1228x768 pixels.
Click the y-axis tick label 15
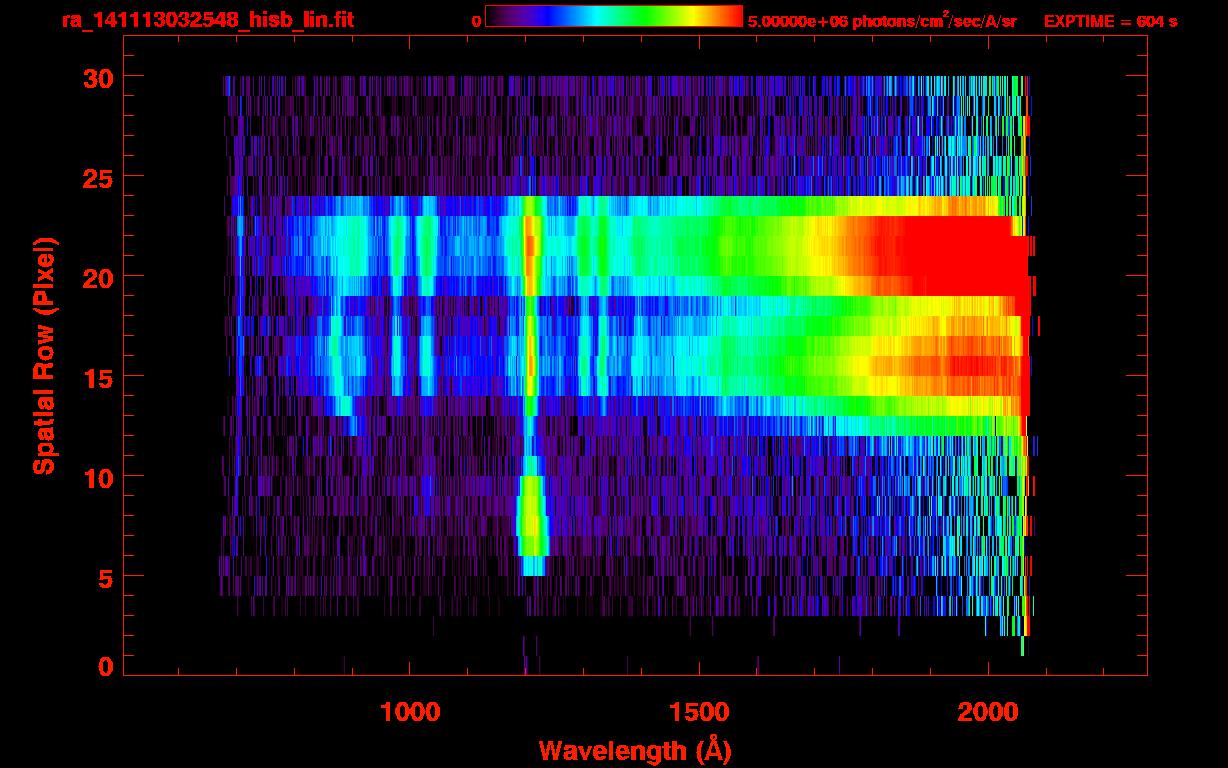tap(96, 377)
